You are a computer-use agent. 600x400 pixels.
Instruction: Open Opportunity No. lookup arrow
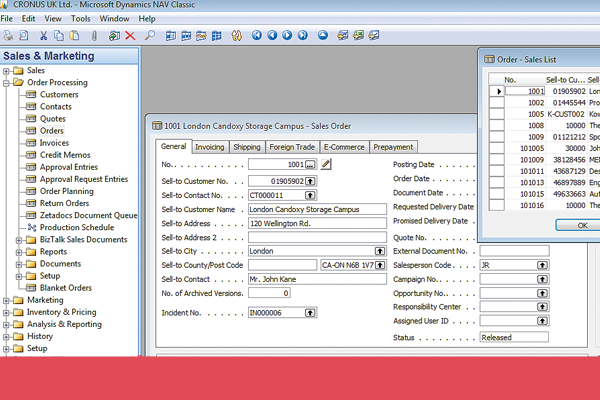(x=542, y=293)
